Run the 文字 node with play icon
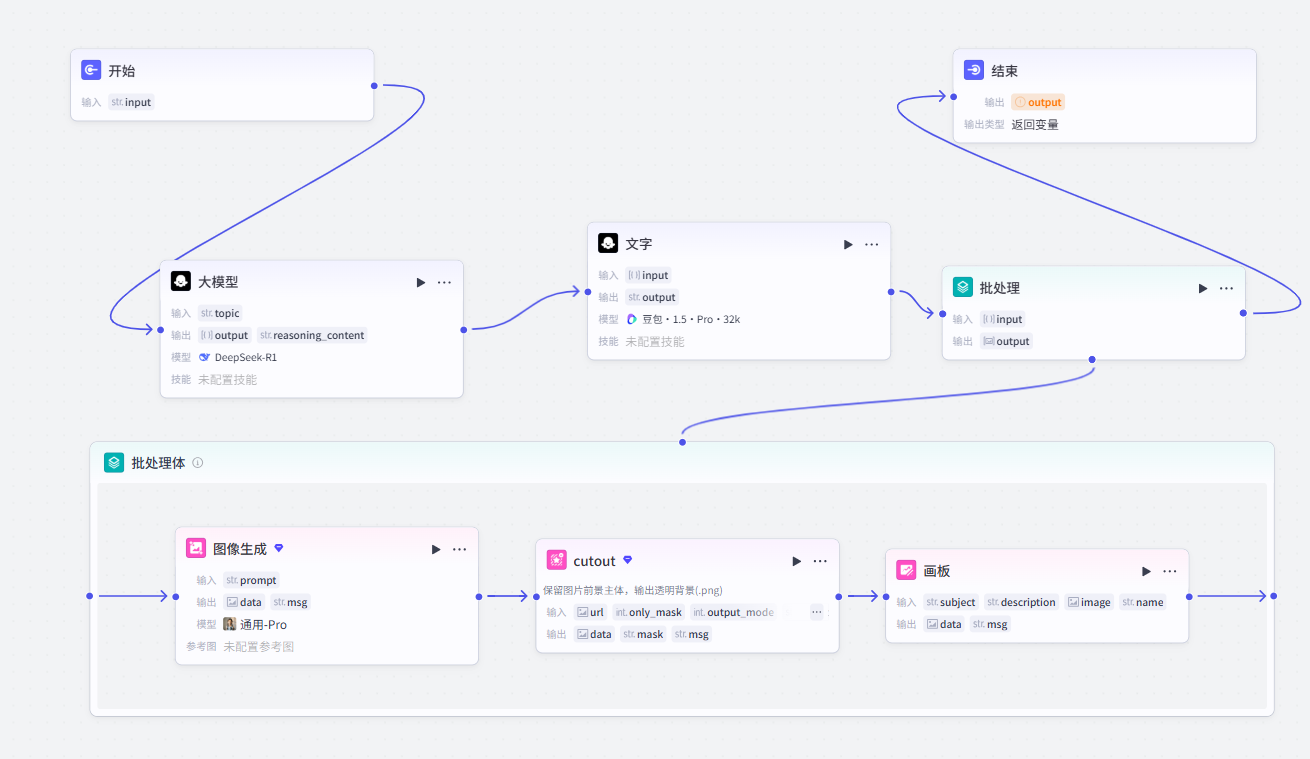The image size is (1310, 759). pos(848,244)
